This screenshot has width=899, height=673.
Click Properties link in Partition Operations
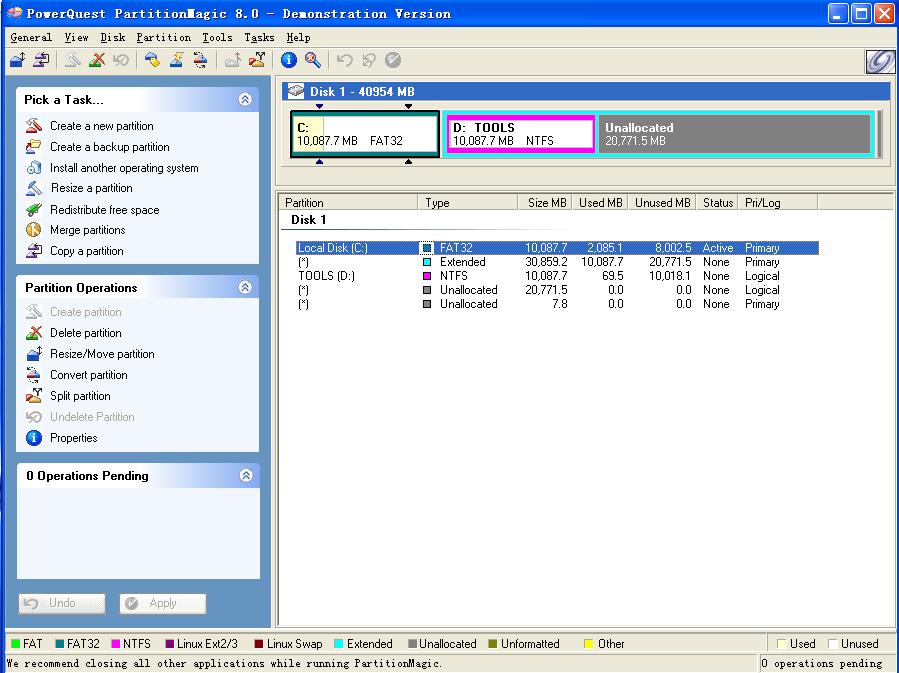tap(73, 438)
